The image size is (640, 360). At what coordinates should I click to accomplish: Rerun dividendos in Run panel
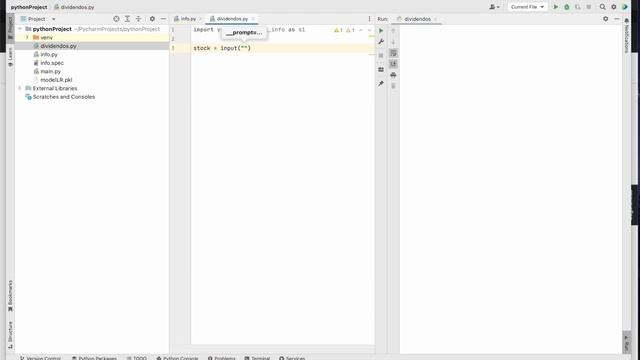(381, 31)
